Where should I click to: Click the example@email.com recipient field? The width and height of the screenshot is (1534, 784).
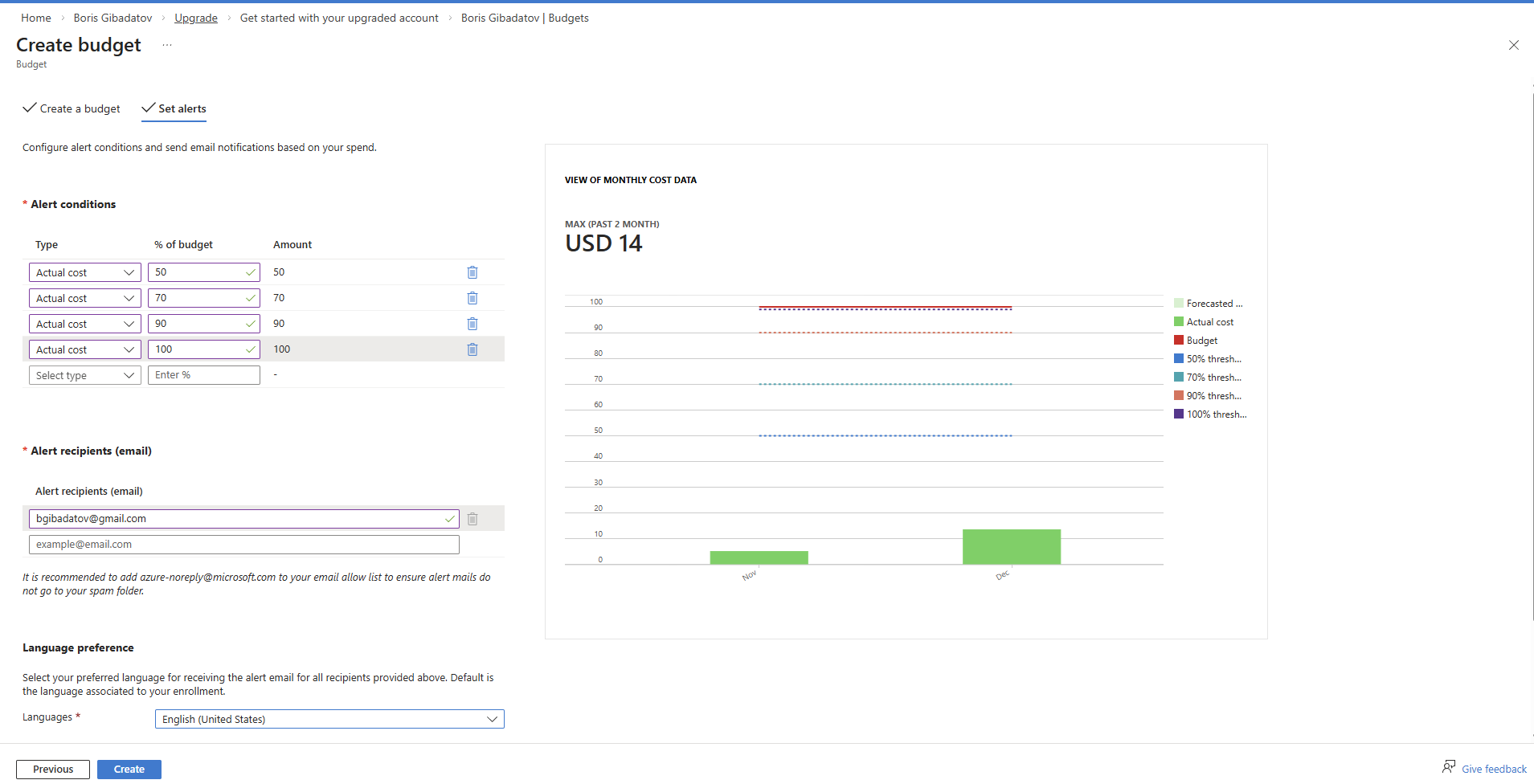pyautogui.click(x=244, y=545)
